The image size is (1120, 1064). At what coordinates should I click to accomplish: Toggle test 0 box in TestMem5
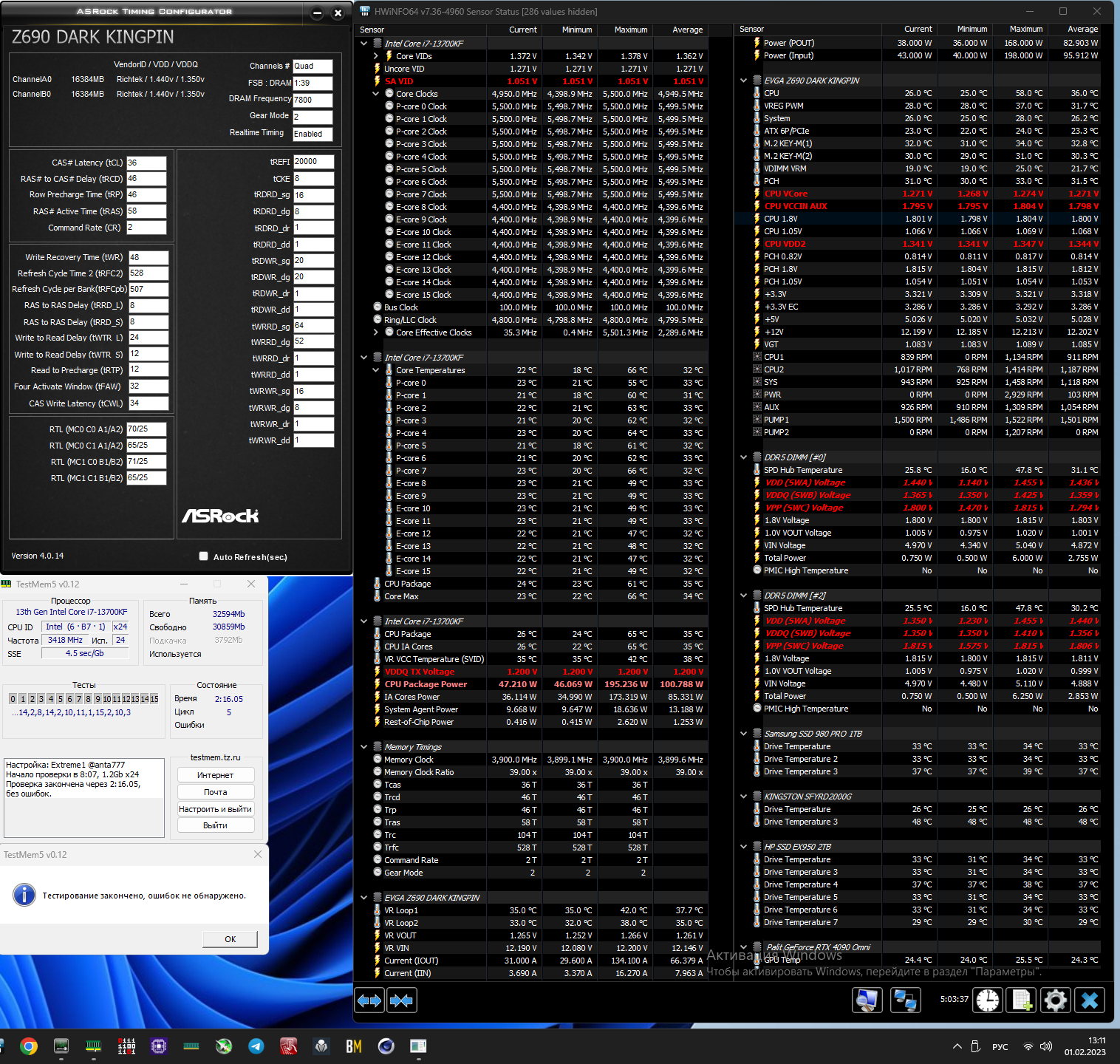point(13,699)
